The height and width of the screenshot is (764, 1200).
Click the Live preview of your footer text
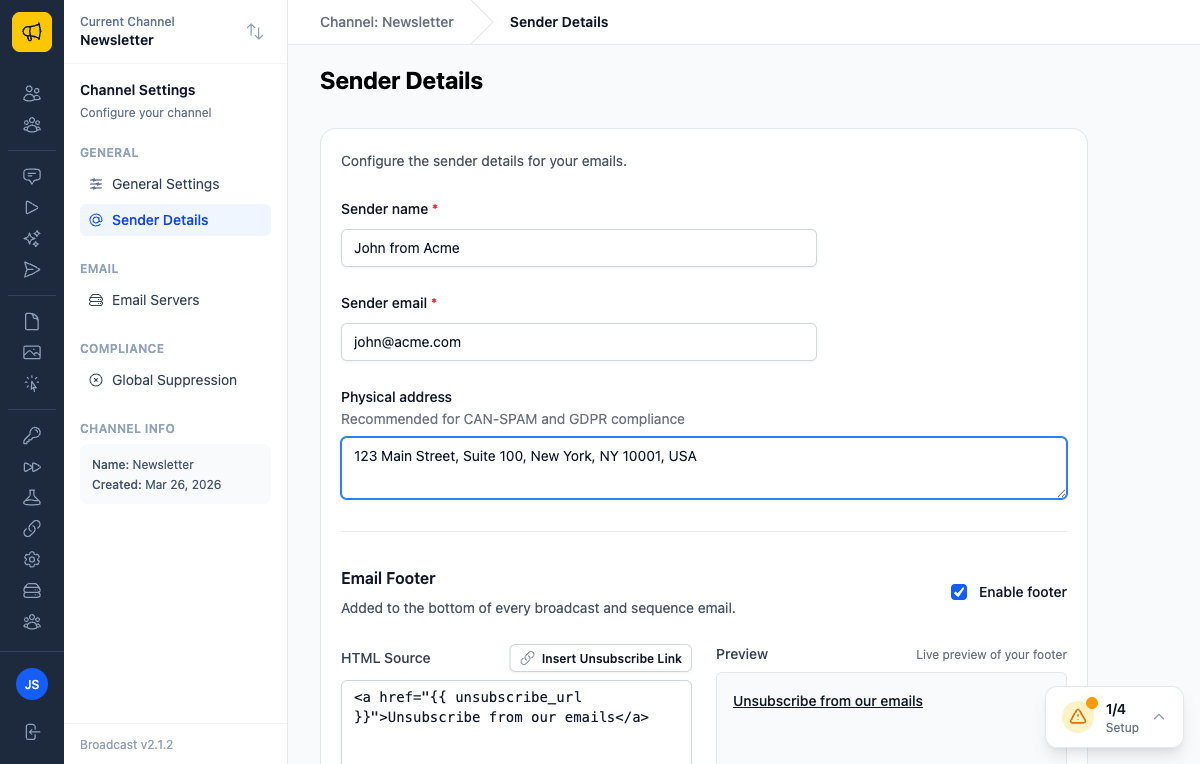tap(991, 655)
